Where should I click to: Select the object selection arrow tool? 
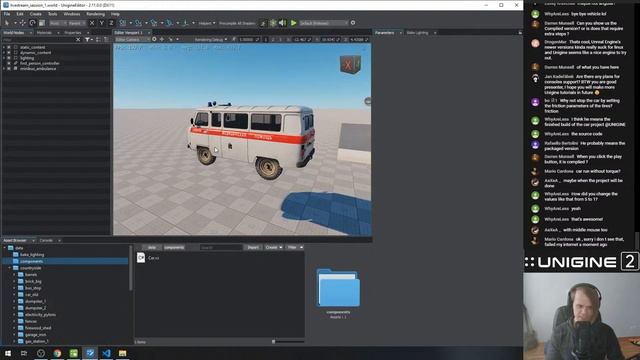(x=7, y=23)
